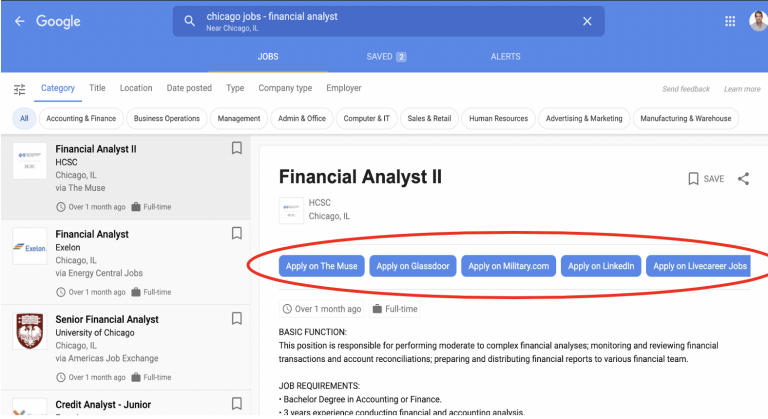Switch to the JOBS tab
Viewport: 768px width, 419px height.
(x=268, y=57)
